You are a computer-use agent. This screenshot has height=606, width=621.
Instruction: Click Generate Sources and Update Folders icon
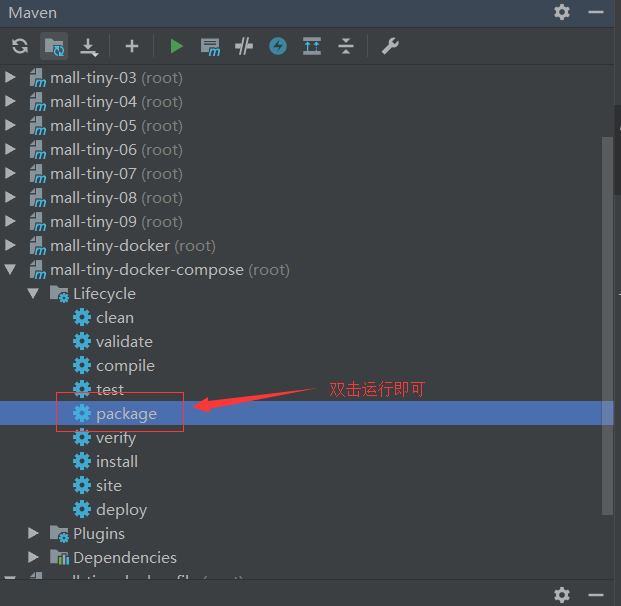(54, 46)
